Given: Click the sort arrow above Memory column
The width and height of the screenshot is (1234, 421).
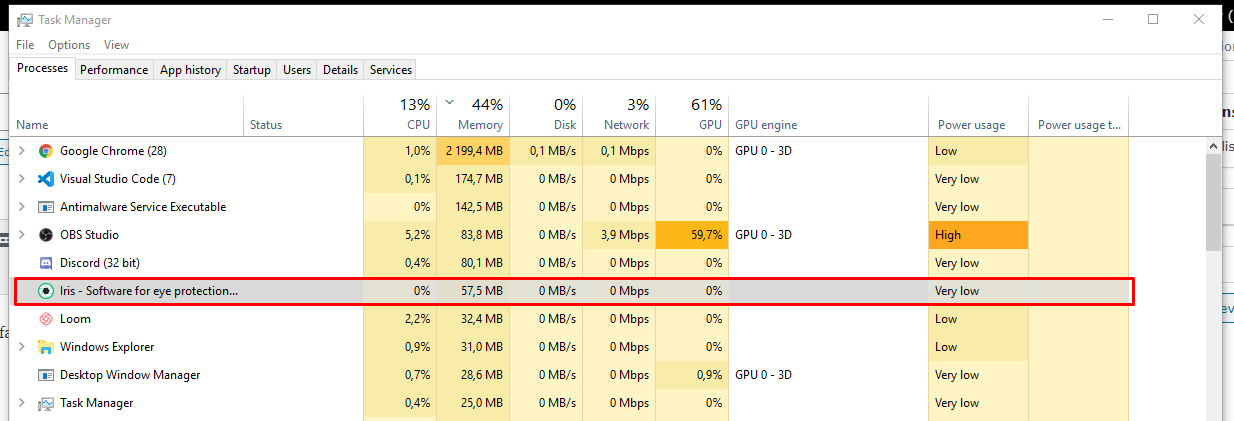Looking at the screenshot, I should (449, 102).
